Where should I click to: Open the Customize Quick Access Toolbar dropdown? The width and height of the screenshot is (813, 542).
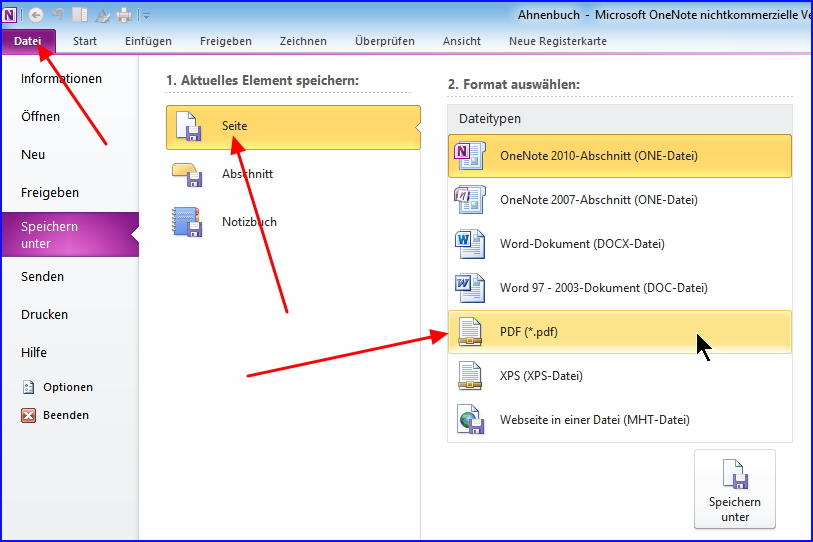point(147,16)
